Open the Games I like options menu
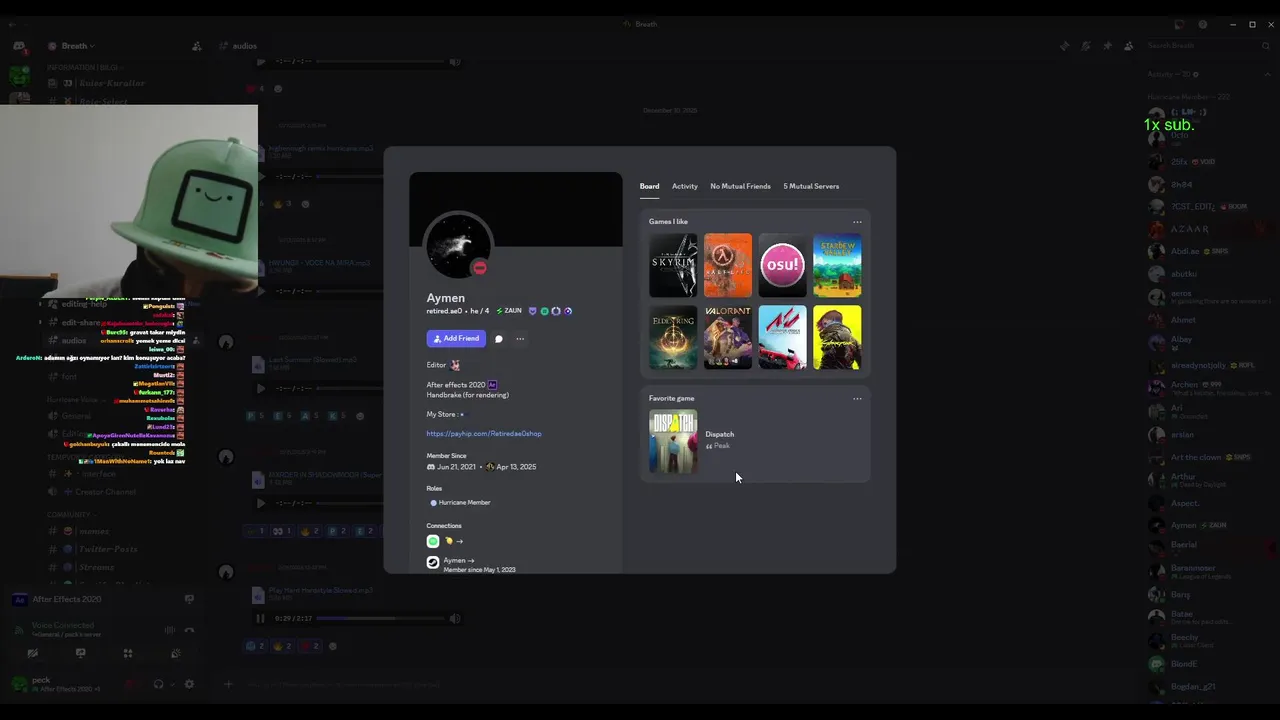Screen dimensions: 1280x720 tap(857, 222)
